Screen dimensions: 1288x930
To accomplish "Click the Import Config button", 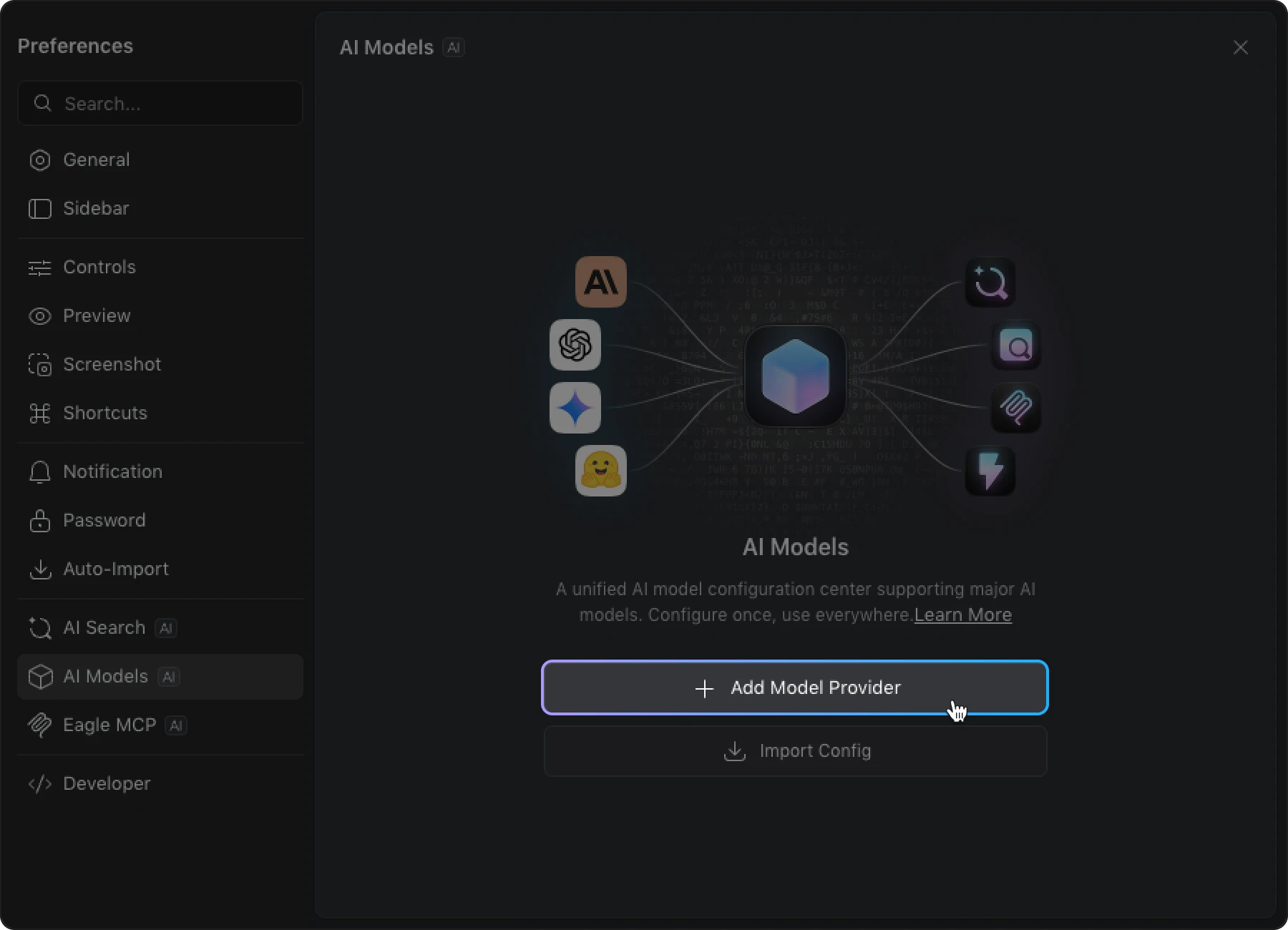I will [x=795, y=750].
